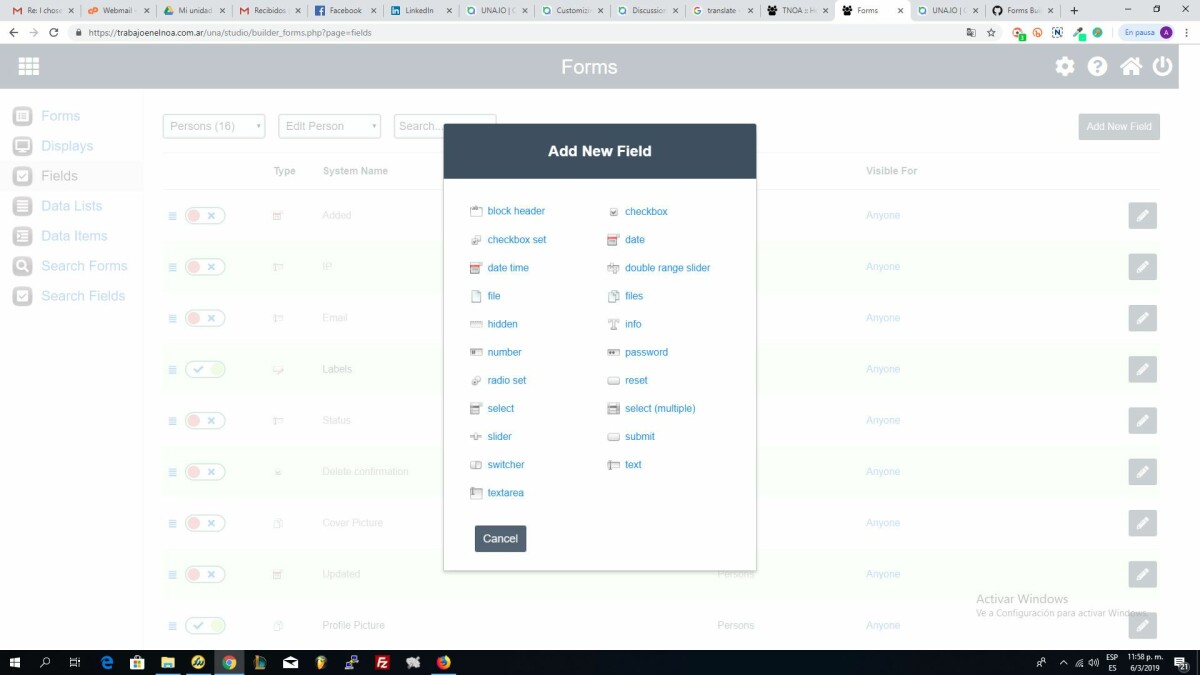Open the Edit Person dropdown

pos(329,126)
